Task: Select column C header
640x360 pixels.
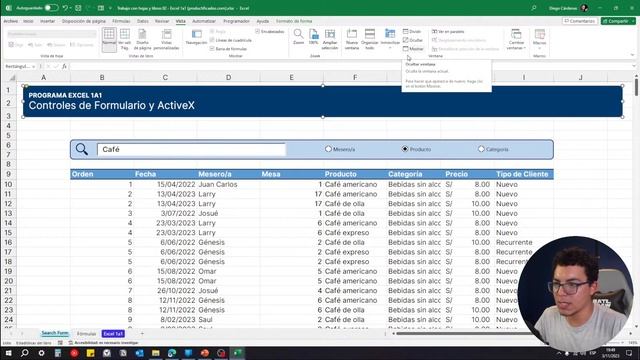Action: coord(165,77)
